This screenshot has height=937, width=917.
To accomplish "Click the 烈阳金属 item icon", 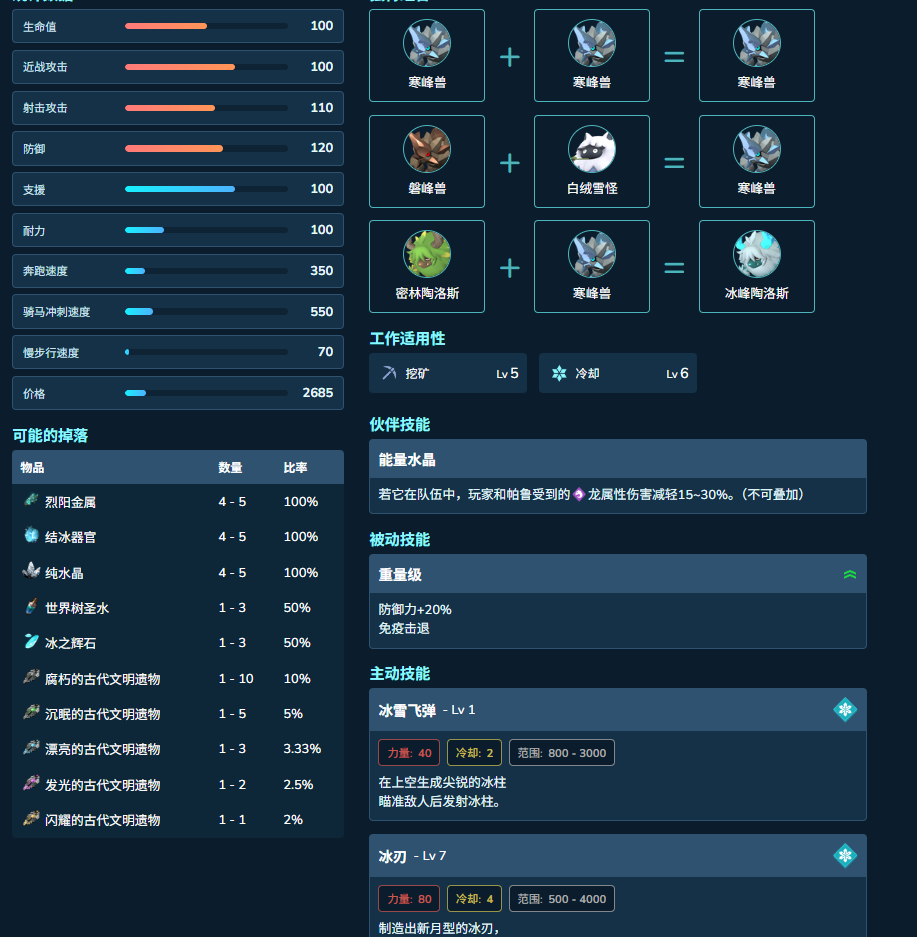I will click(31, 500).
